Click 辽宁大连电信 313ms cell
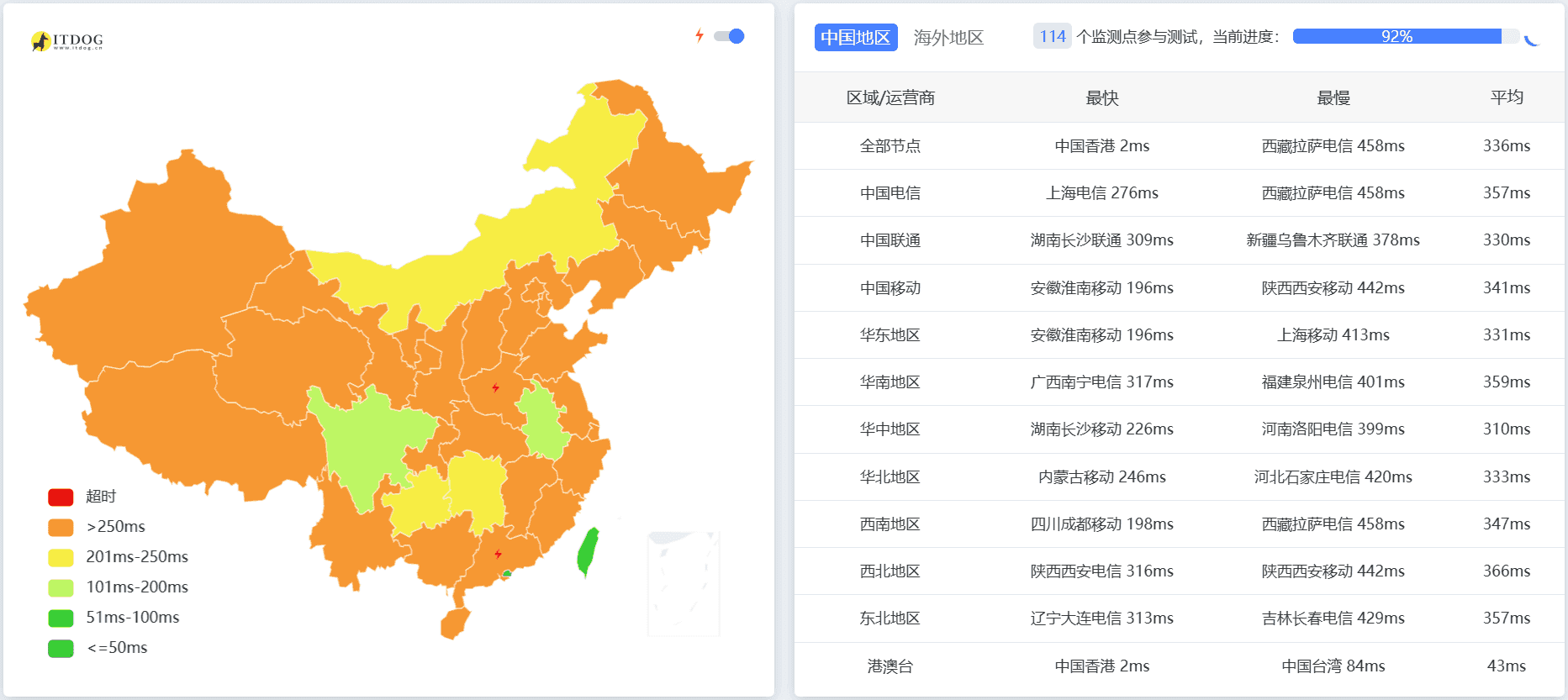Viewport: 1568px width, 700px height. click(x=1102, y=618)
